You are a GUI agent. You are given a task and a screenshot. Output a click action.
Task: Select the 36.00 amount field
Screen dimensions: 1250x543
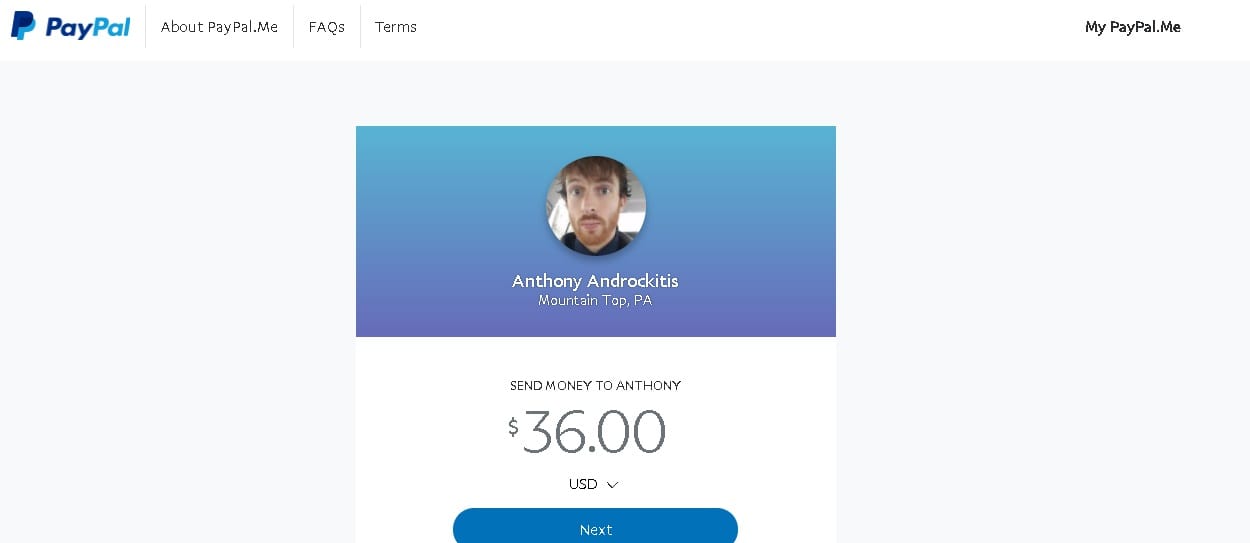click(x=594, y=432)
